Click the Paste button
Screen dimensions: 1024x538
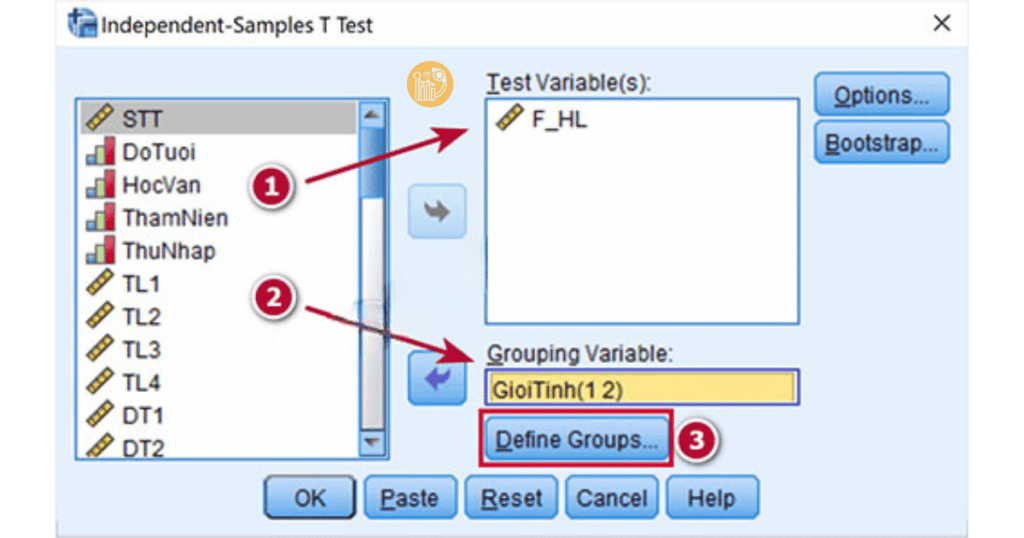click(409, 498)
